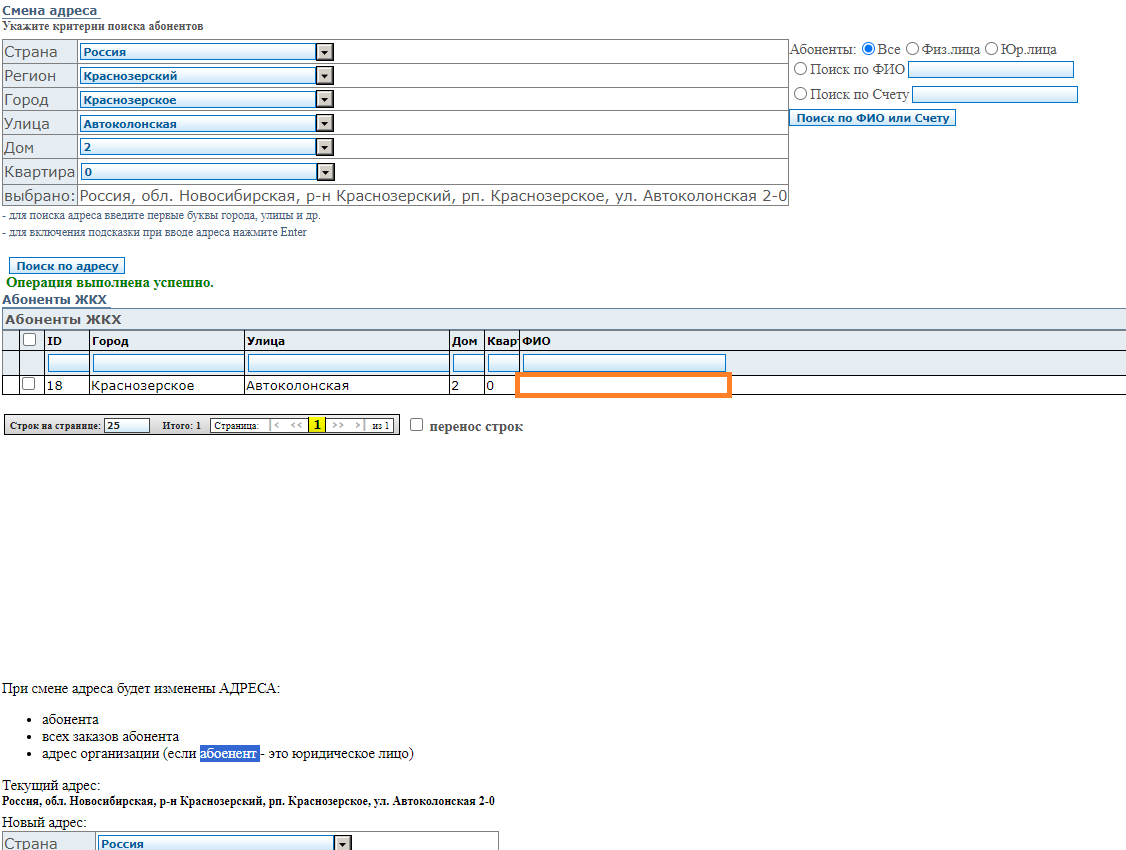Click previous page double-arrow button
The image size is (1126, 850).
point(296,425)
